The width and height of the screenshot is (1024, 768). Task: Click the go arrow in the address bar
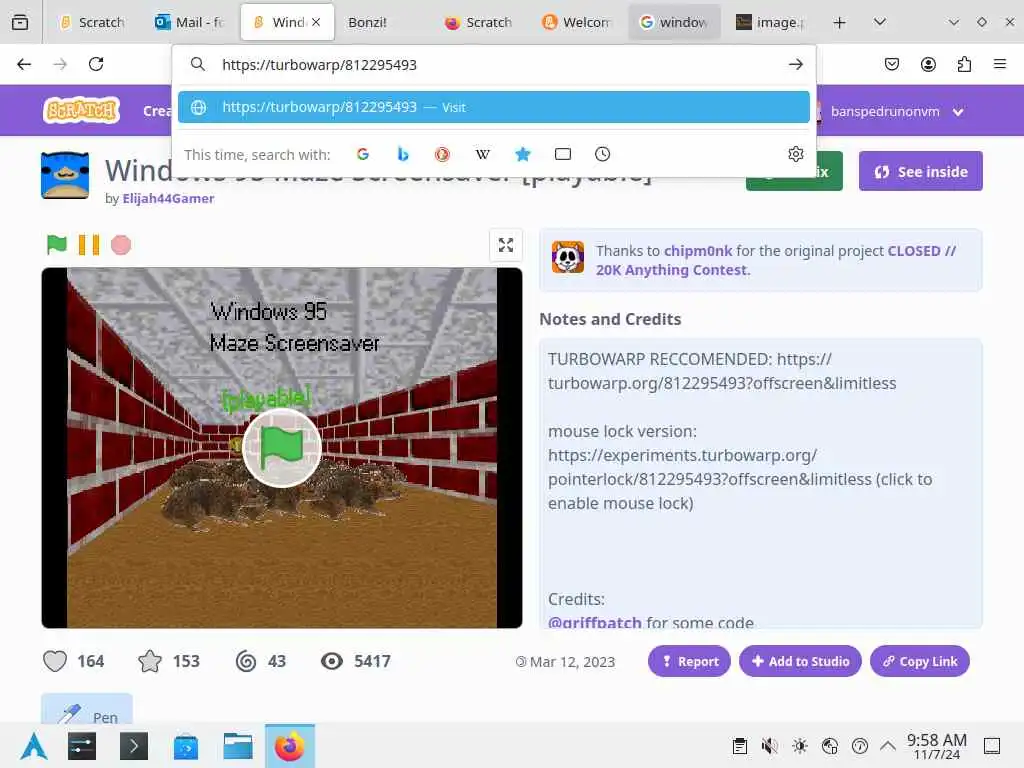click(795, 64)
